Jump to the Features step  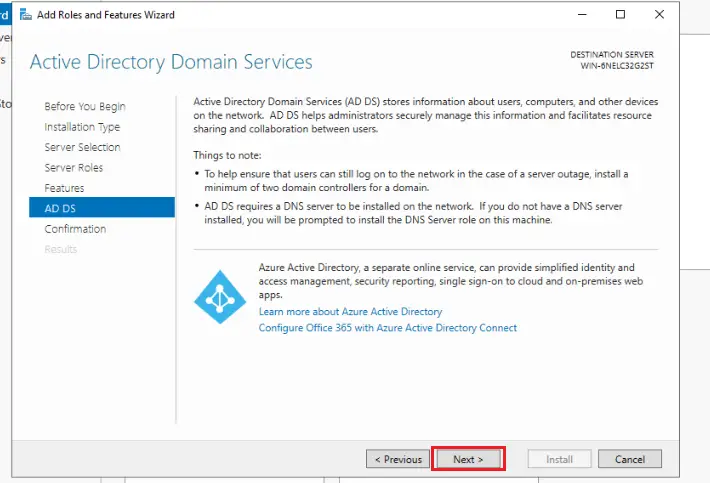64,188
